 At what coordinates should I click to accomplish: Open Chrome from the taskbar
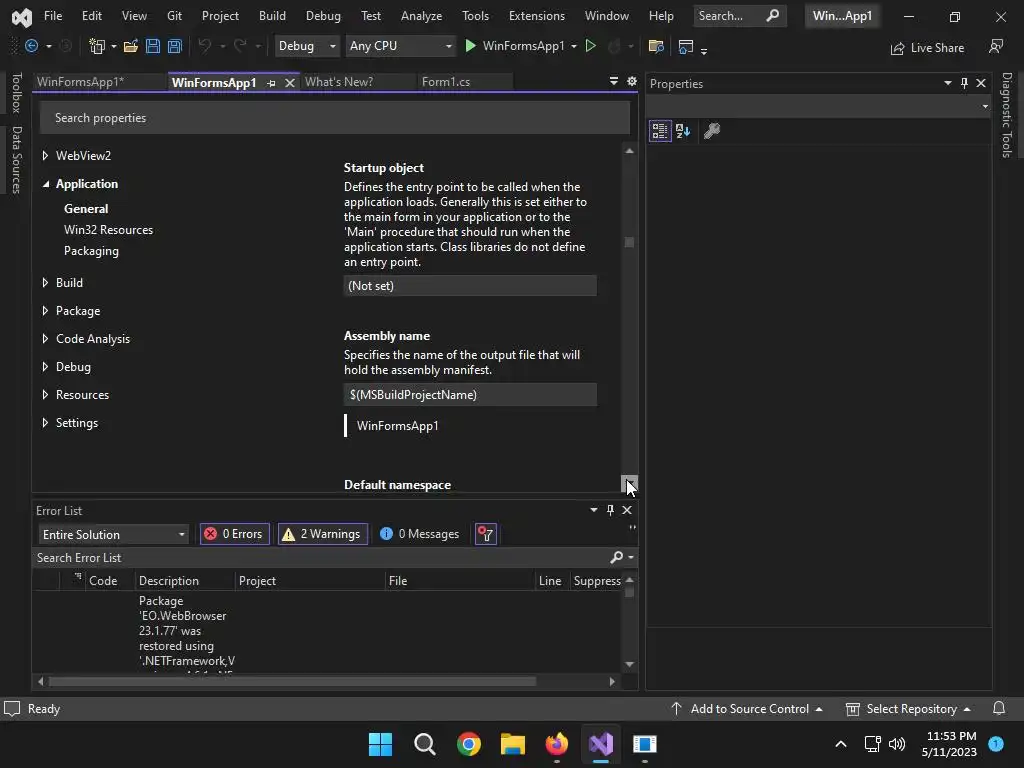point(469,744)
